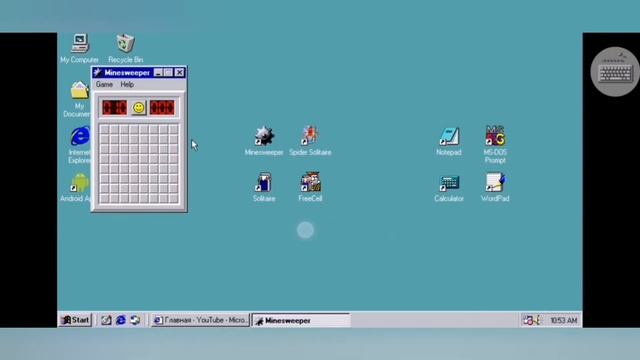Click the taskbar clock showing 10:53 AM
The height and width of the screenshot is (360, 640).
point(564,321)
